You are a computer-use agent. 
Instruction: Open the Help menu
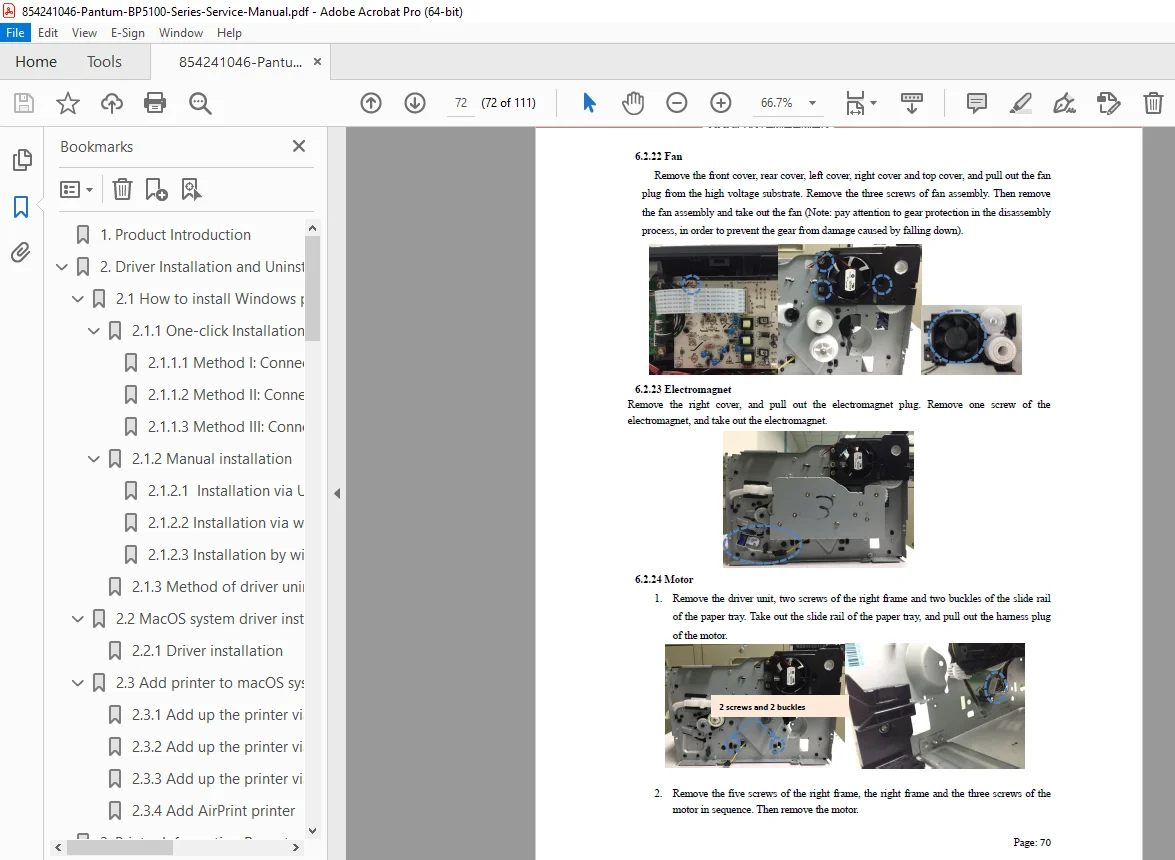[229, 32]
